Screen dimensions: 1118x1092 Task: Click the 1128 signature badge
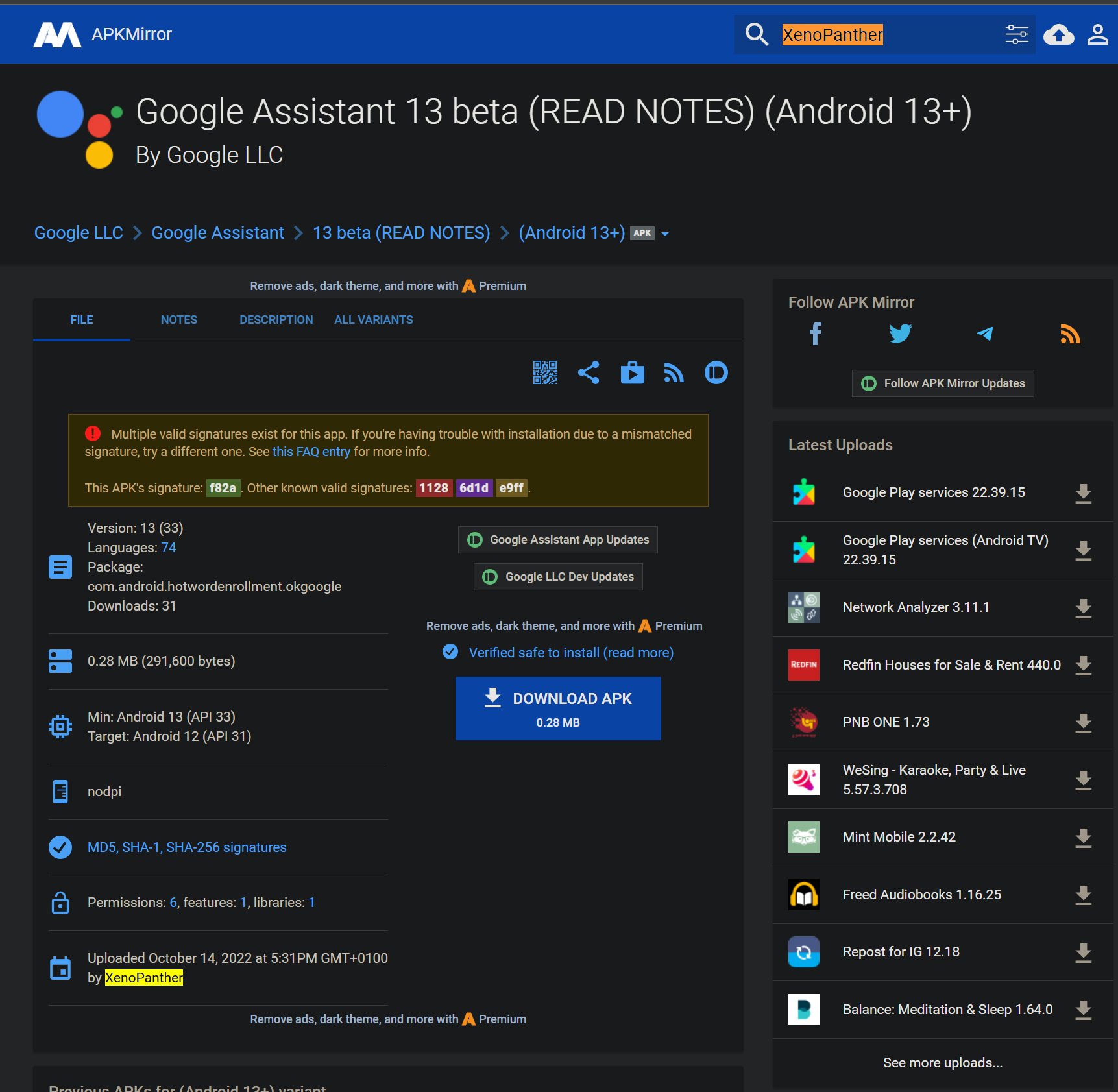point(434,488)
